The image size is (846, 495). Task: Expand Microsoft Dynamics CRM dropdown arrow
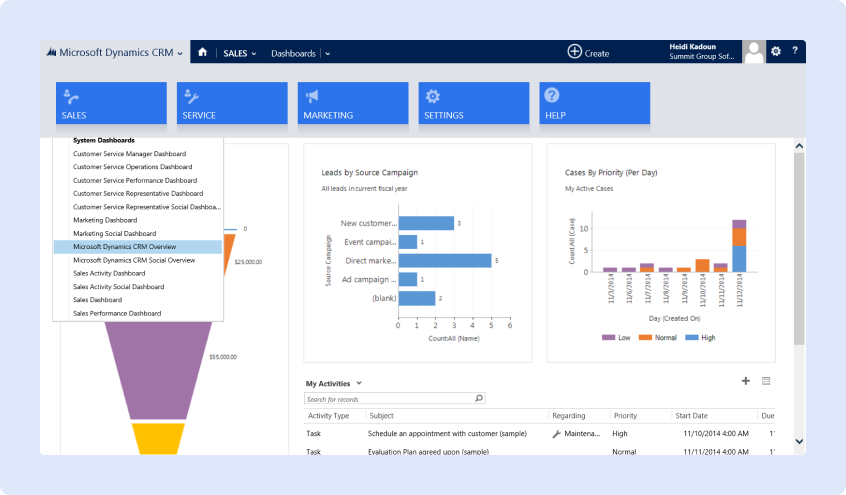[x=180, y=53]
